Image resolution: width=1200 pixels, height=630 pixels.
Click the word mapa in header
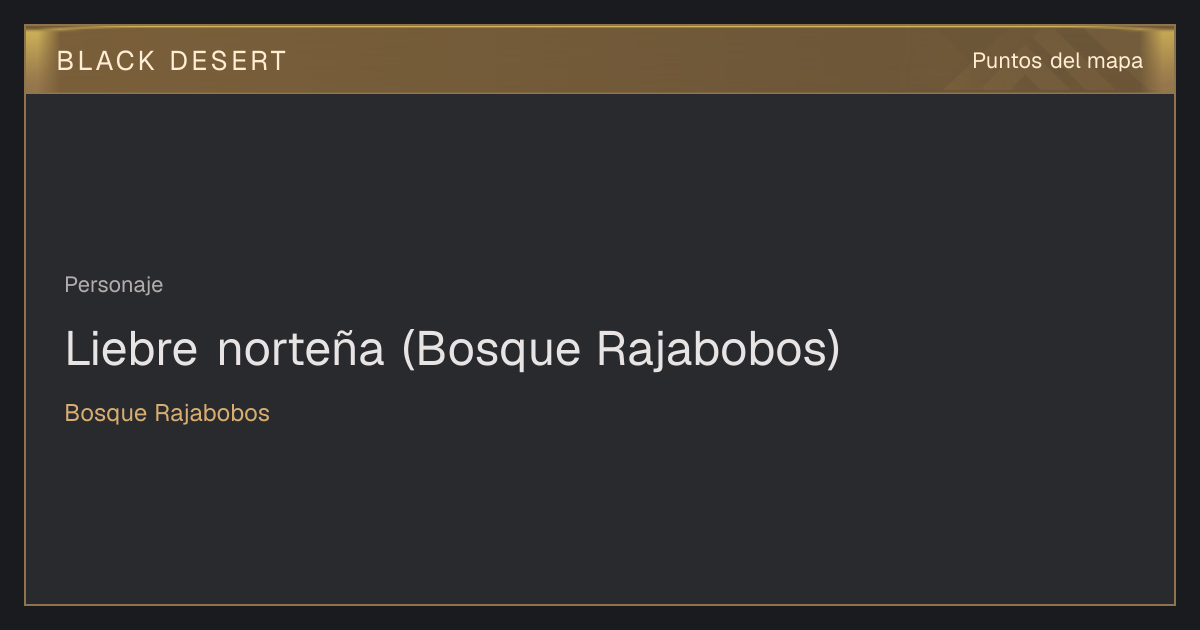point(1115,62)
